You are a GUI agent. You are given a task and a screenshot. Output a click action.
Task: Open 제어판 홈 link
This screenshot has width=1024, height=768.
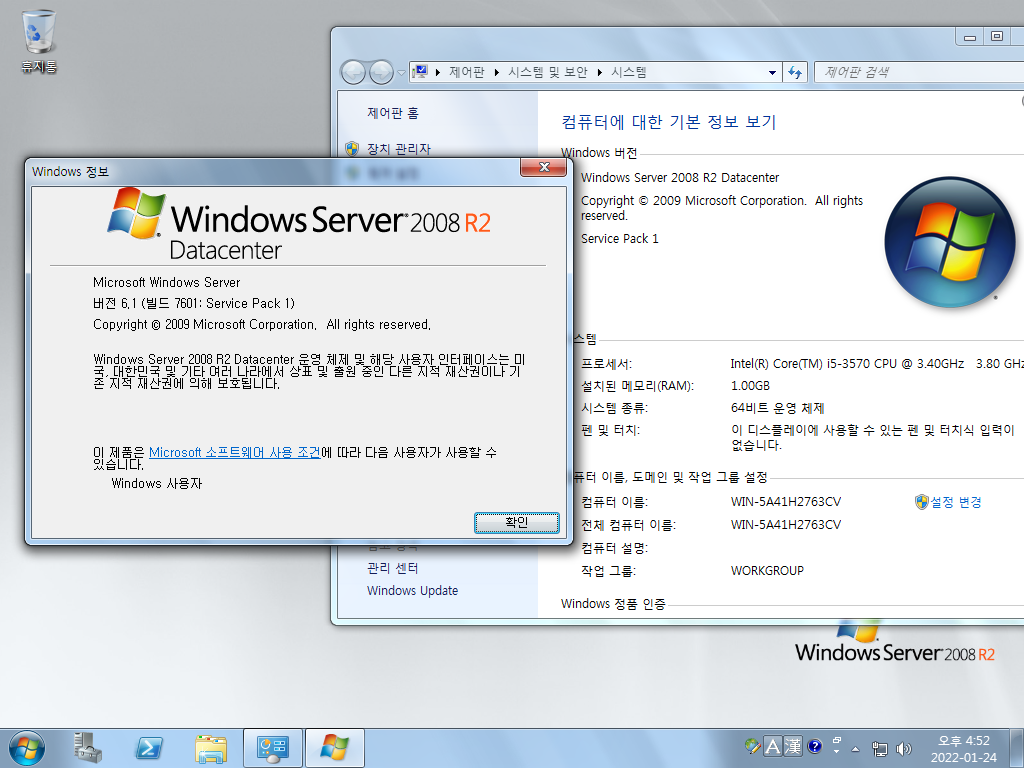(392, 113)
